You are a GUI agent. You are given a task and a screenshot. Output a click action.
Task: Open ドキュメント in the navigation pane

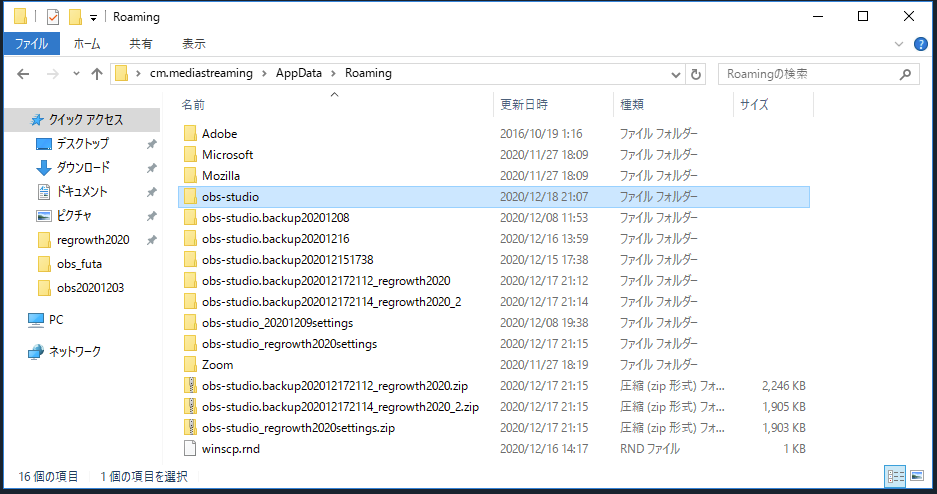pos(82,191)
